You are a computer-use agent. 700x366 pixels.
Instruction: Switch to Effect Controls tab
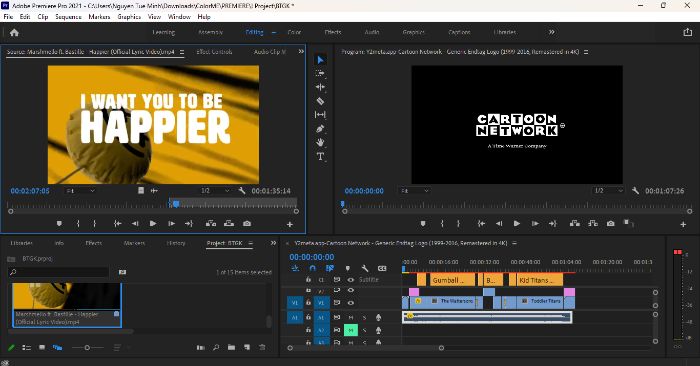pos(214,52)
